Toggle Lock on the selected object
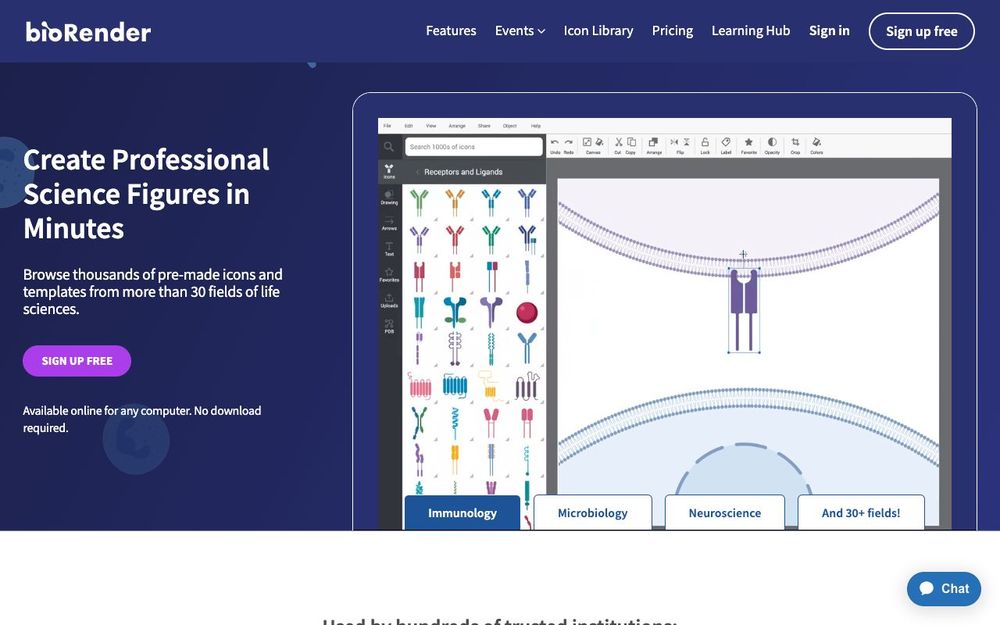The image size is (1000, 625). coord(704,142)
